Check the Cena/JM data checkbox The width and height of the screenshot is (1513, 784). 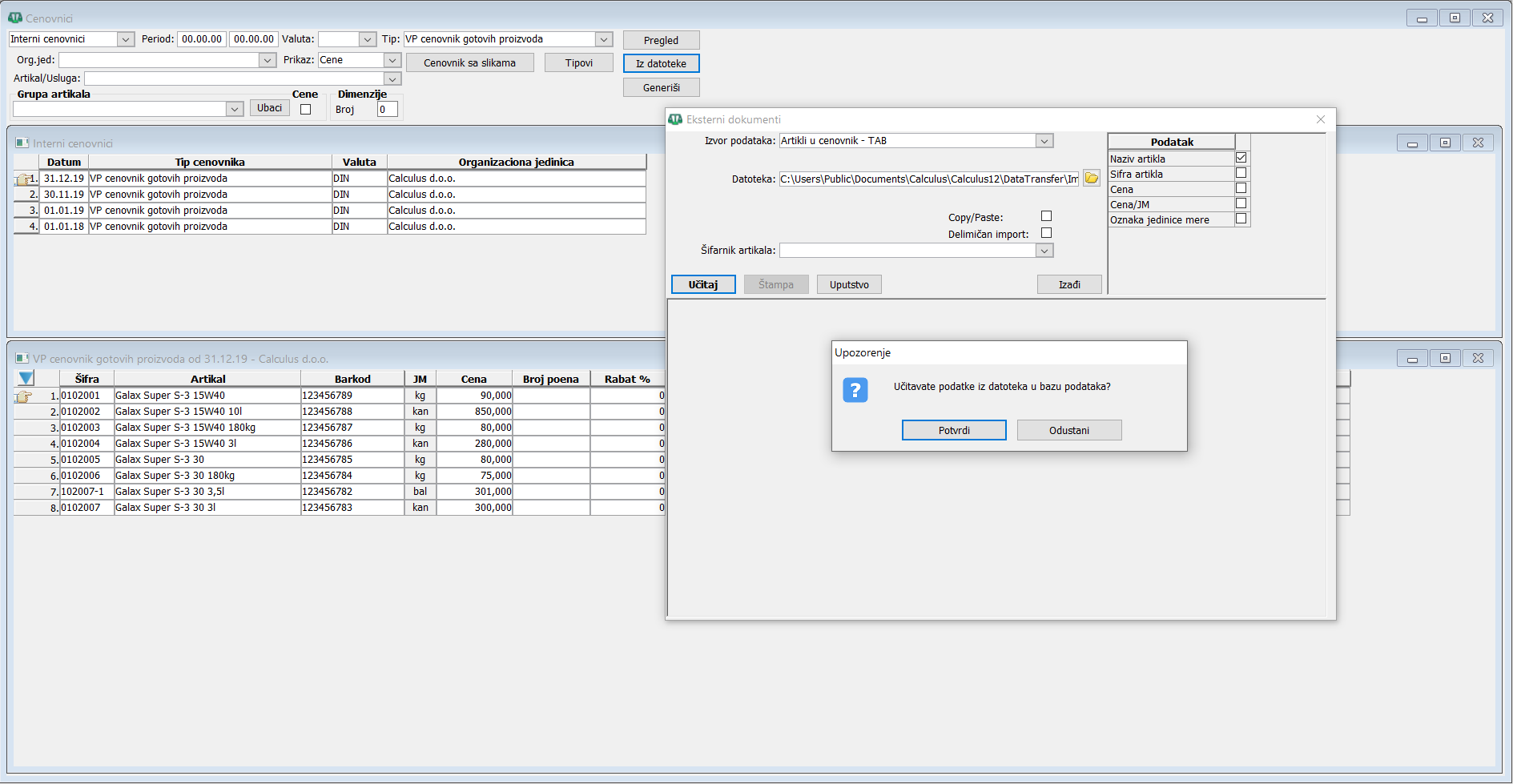(x=1241, y=203)
